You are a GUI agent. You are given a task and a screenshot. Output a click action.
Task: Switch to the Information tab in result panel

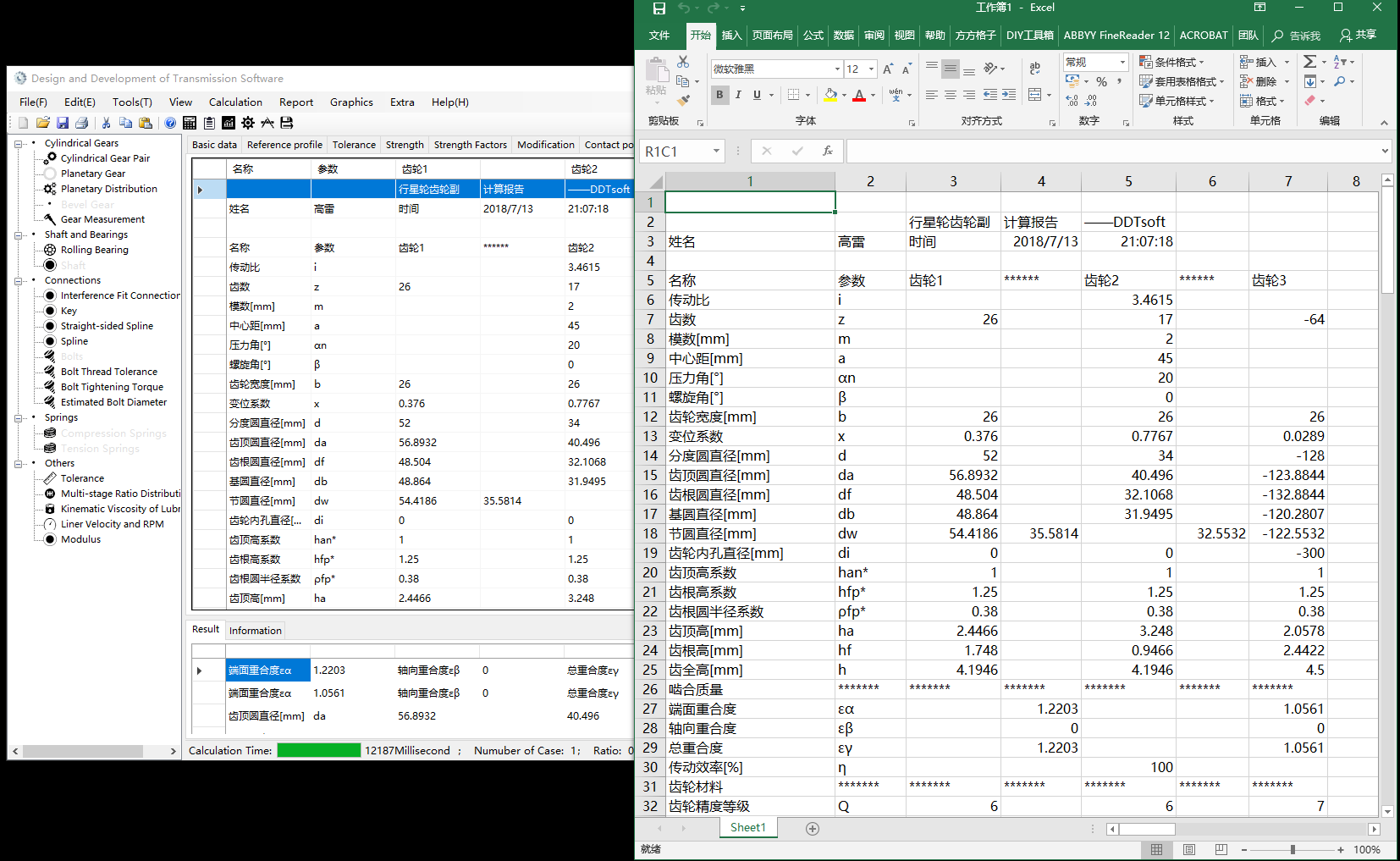point(256,631)
